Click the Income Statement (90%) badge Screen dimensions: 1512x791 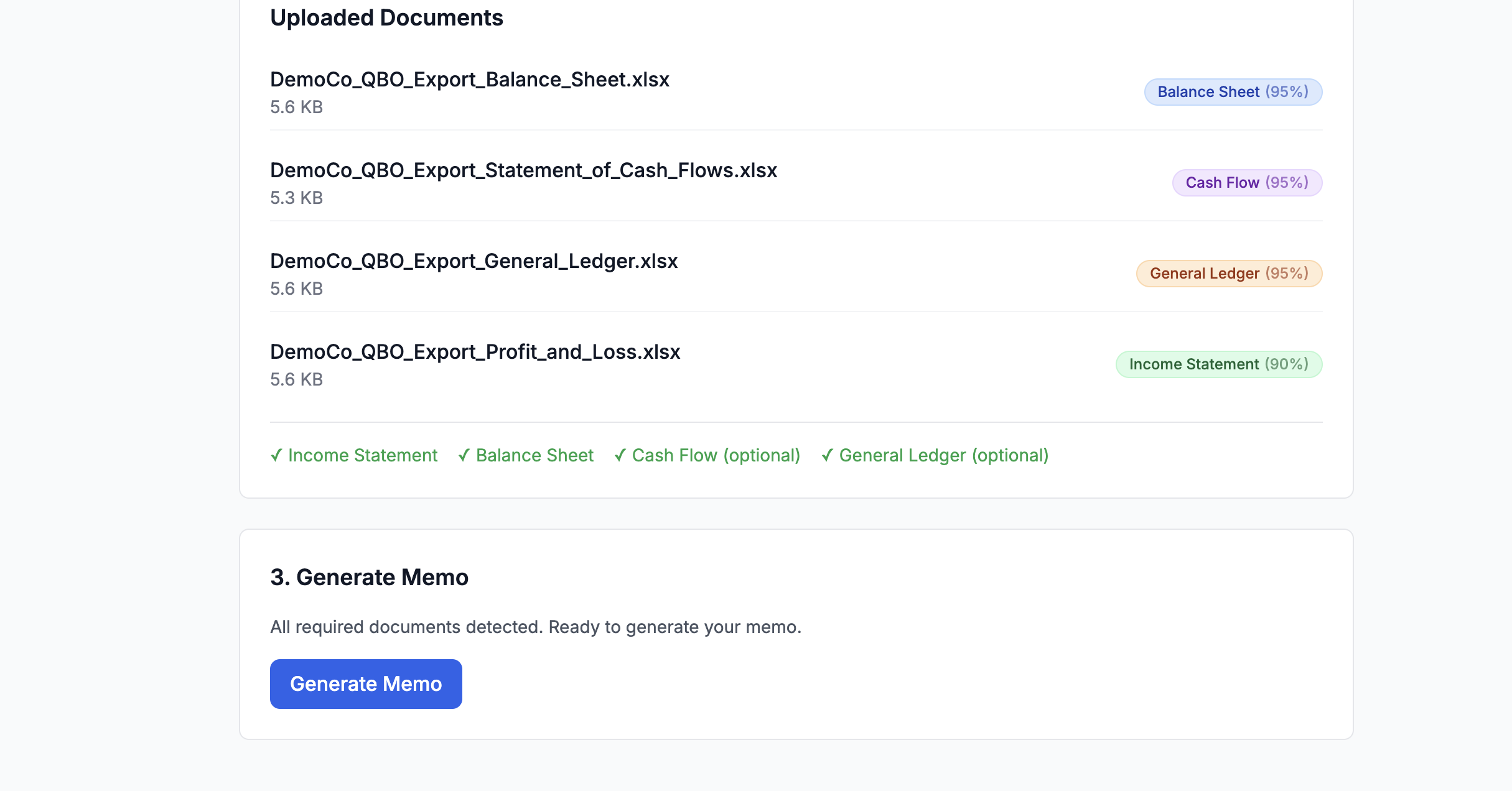click(x=1218, y=364)
